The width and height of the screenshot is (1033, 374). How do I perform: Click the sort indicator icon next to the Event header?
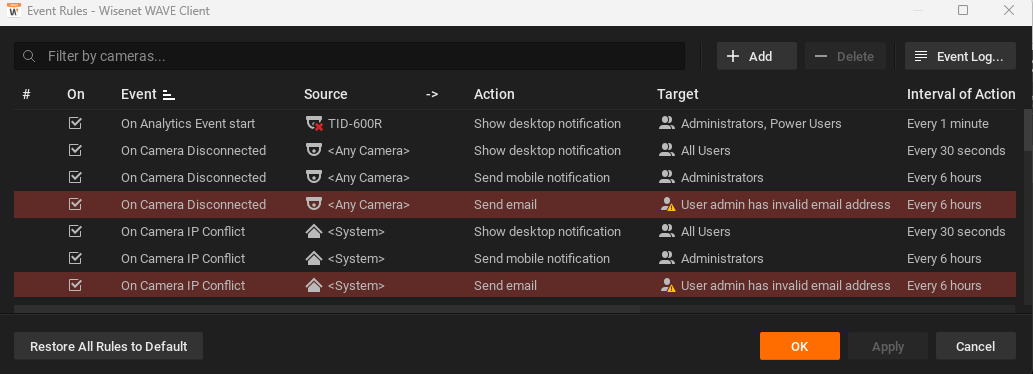[169, 95]
